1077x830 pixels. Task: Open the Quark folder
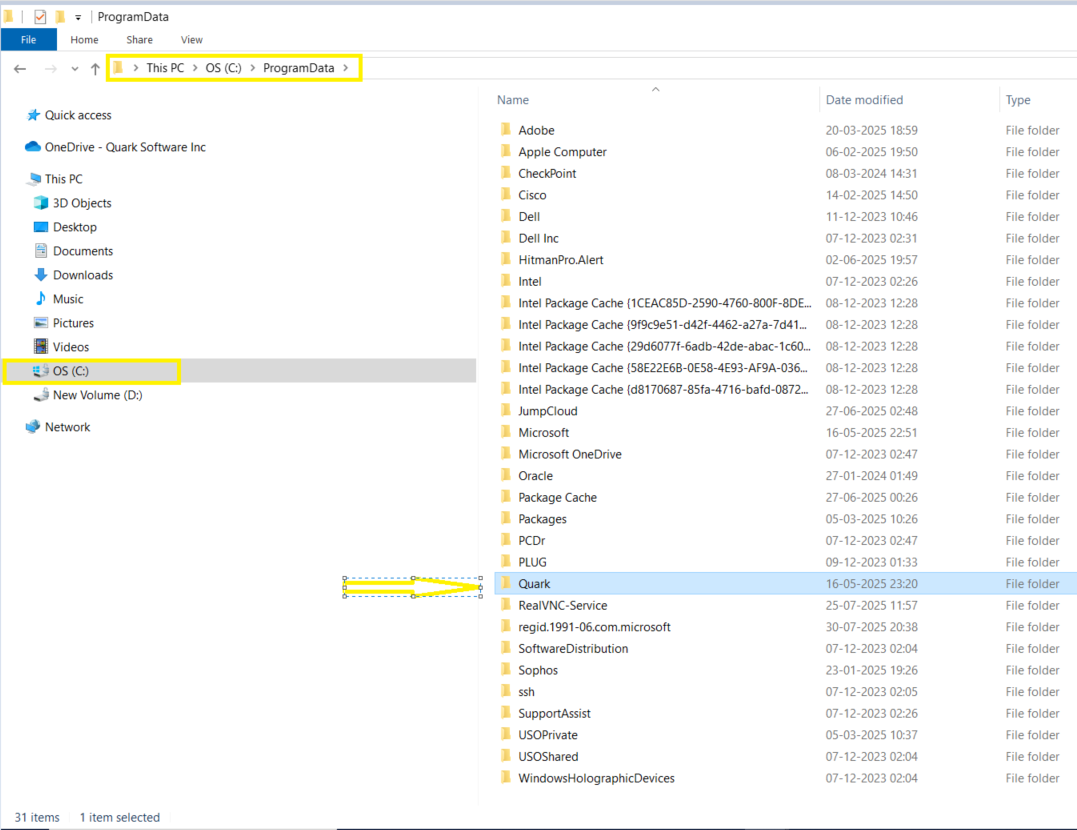[x=534, y=583]
